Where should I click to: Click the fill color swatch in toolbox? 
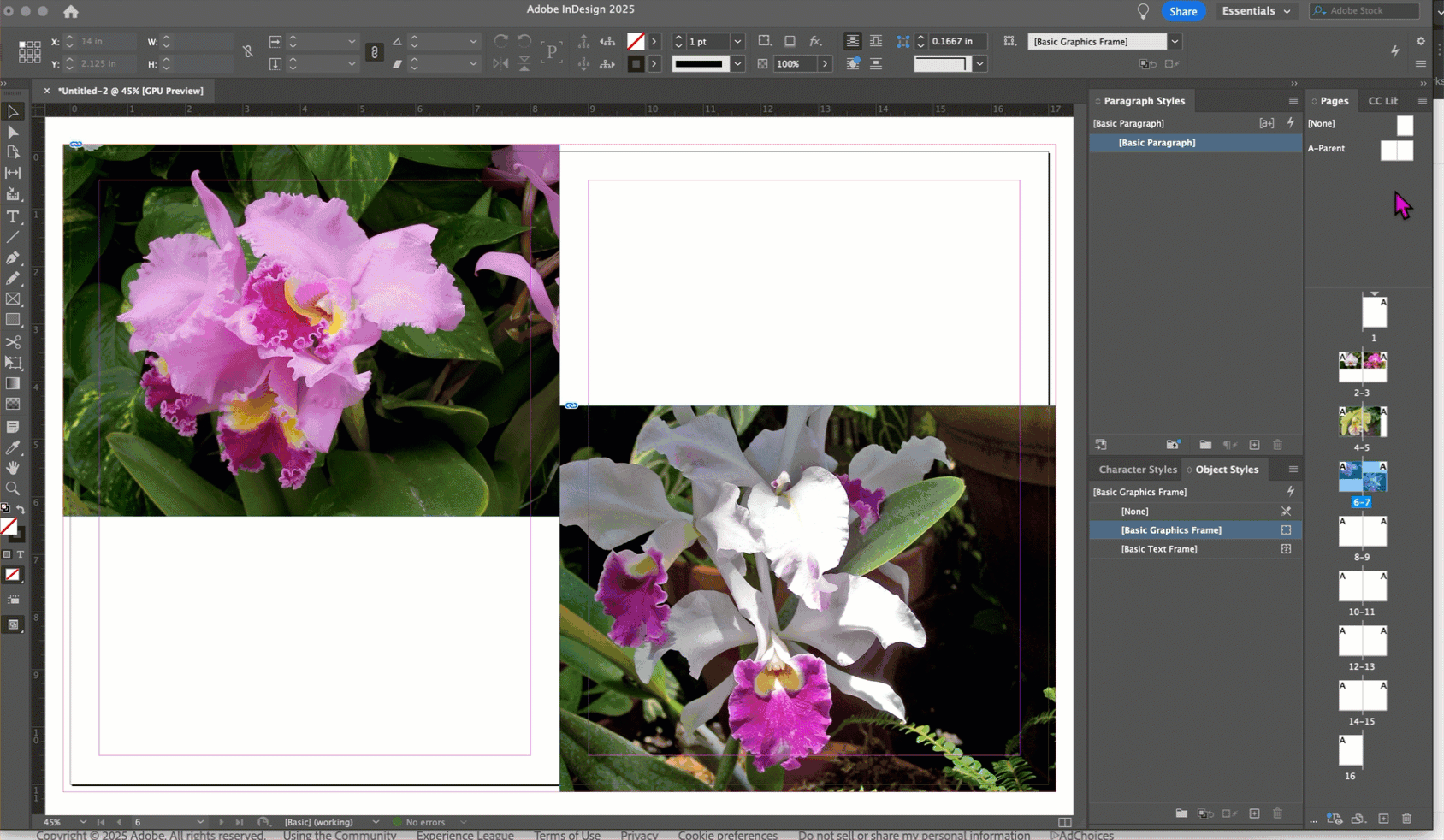coord(9,527)
